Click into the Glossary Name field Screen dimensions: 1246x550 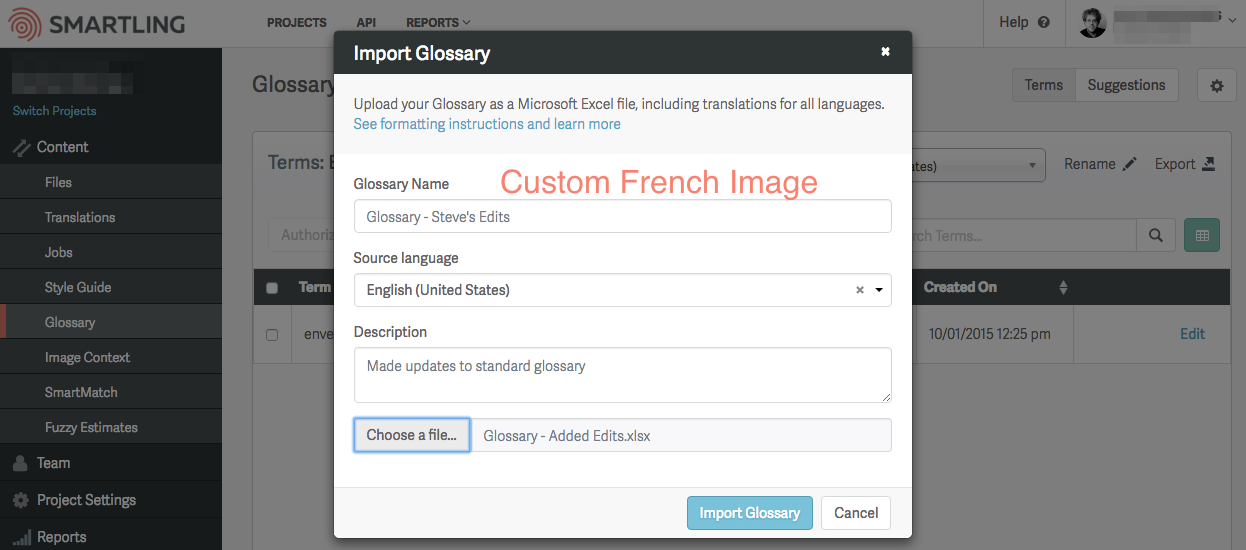[622, 216]
